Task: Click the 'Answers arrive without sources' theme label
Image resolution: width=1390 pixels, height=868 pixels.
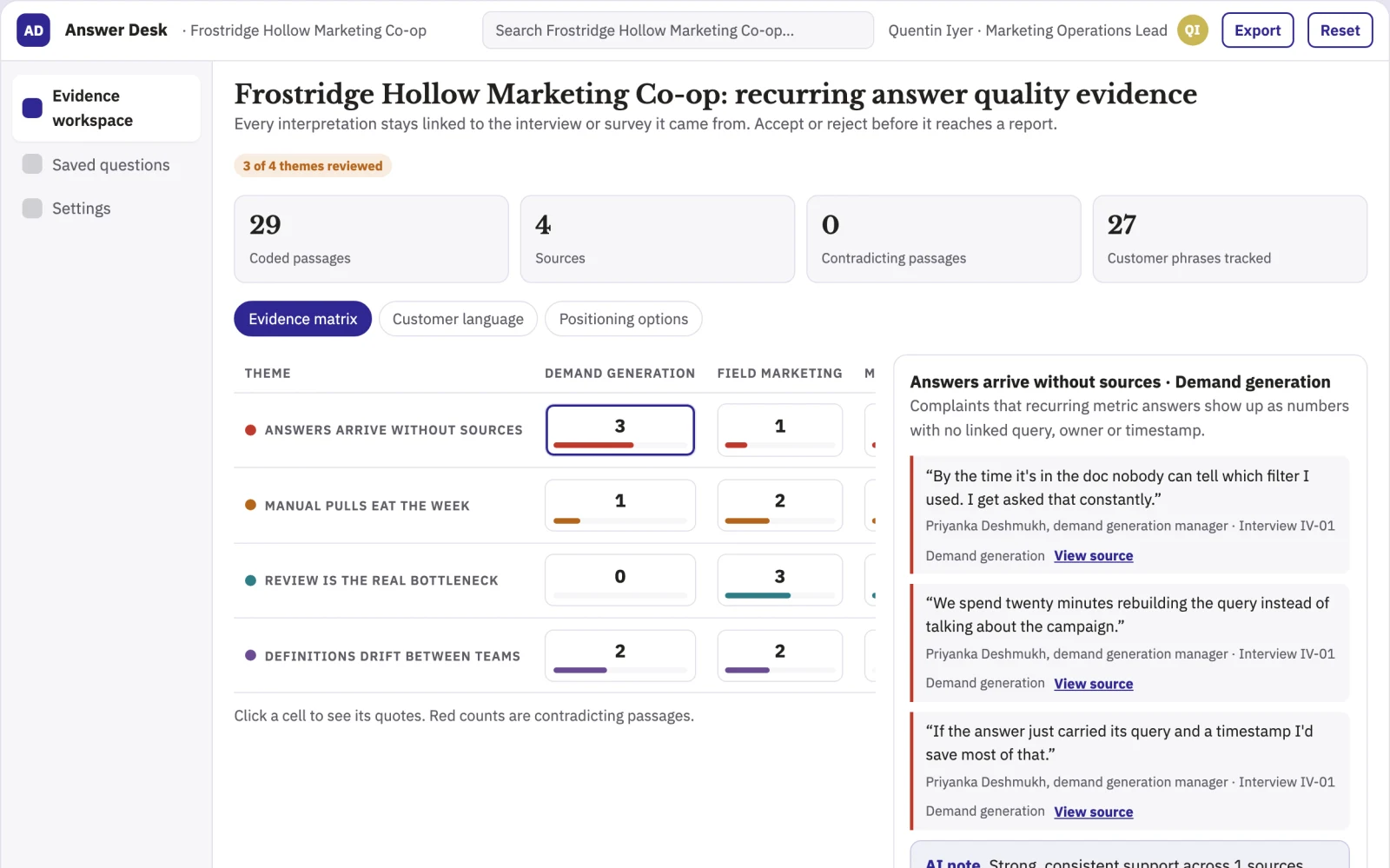Action: pyautogui.click(x=394, y=430)
